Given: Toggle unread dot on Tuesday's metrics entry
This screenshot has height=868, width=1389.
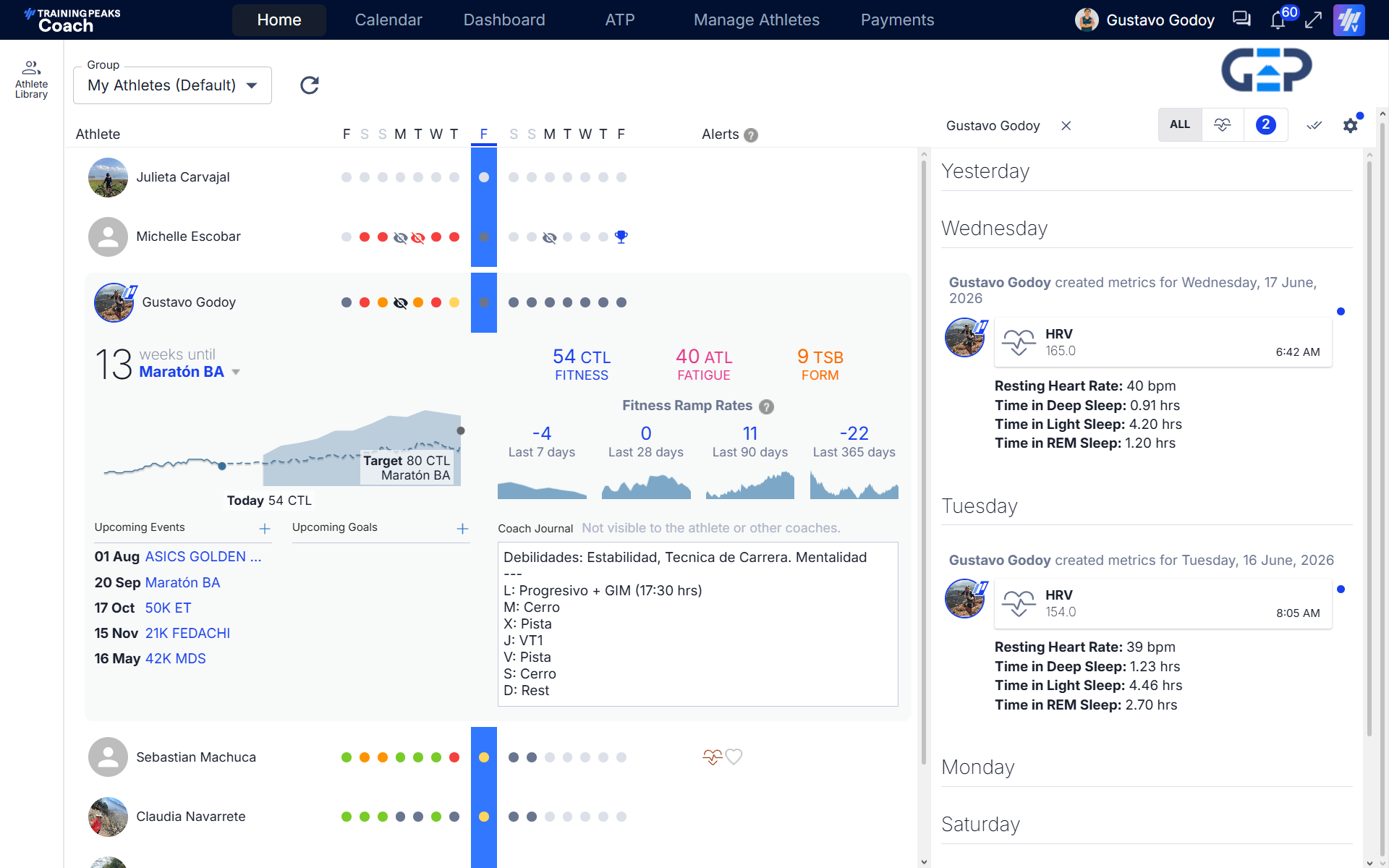Looking at the screenshot, I should coord(1341,590).
